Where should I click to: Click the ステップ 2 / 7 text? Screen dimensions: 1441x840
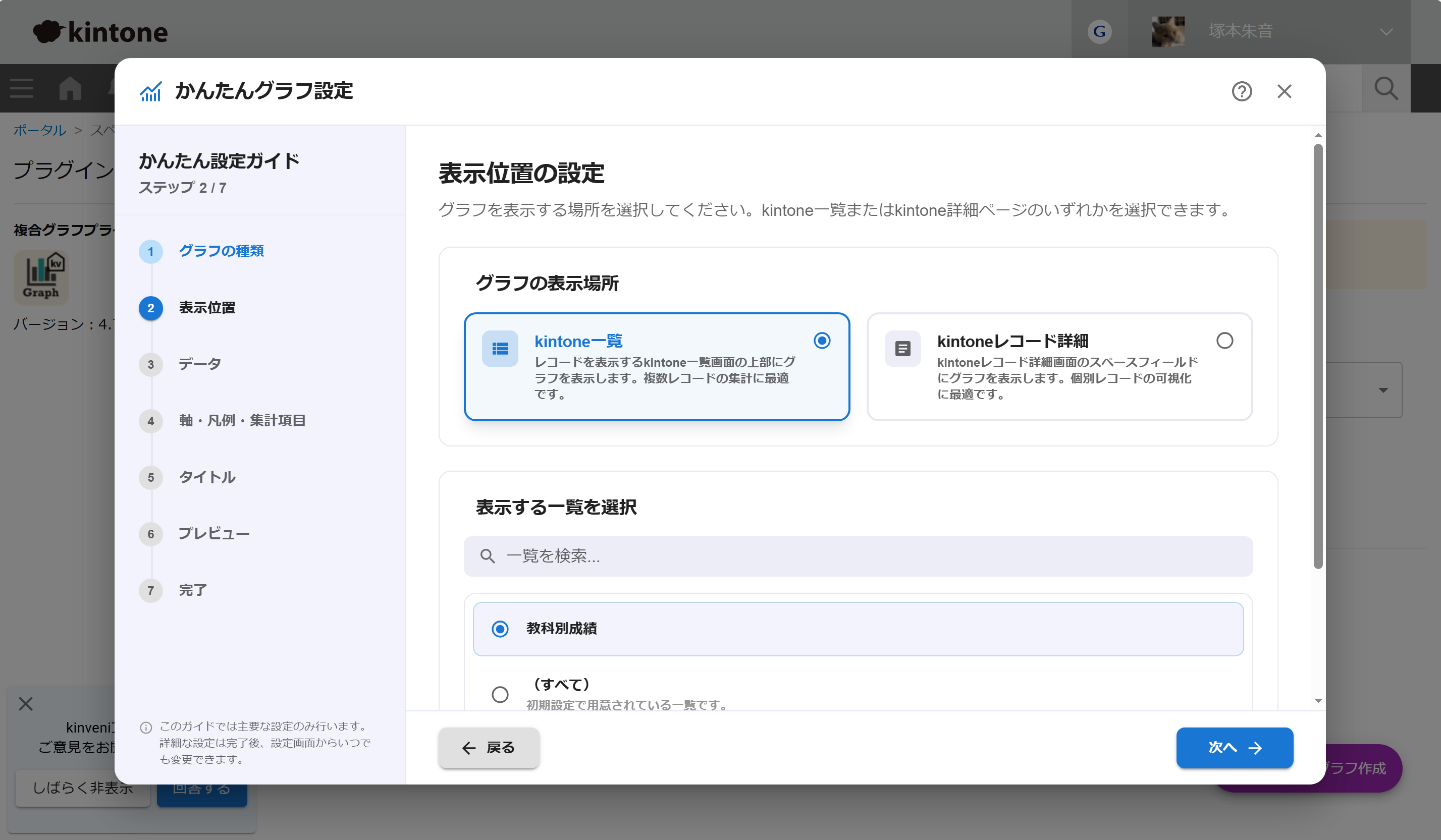tap(183, 188)
